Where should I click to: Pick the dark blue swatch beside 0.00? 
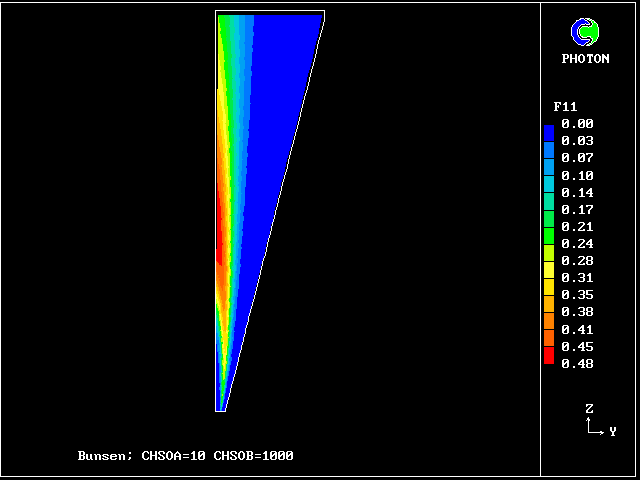548,130
